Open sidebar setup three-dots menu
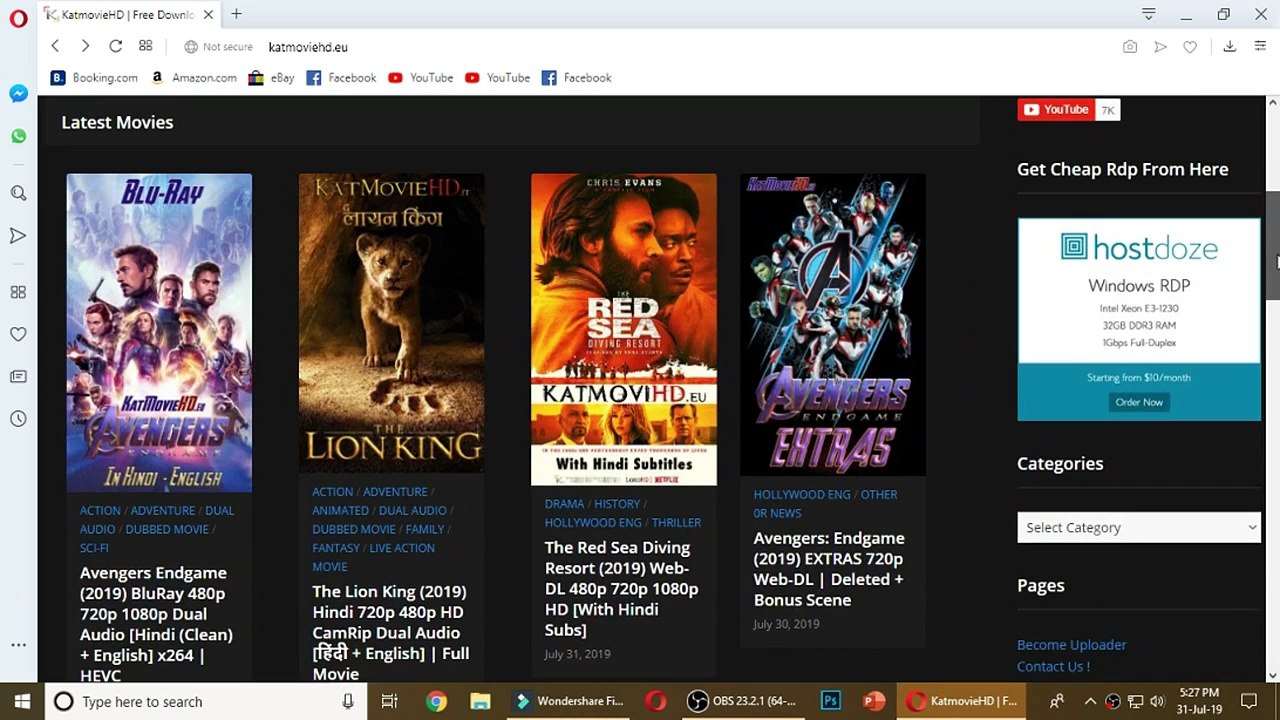Viewport: 1280px width, 720px height. (18, 646)
